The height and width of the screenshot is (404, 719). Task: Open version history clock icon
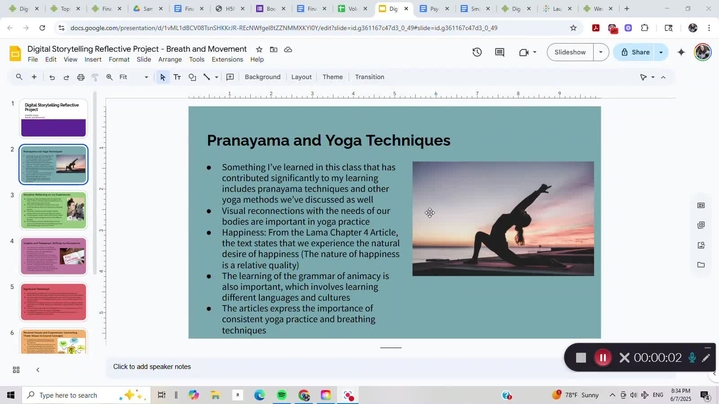[477, 52]
